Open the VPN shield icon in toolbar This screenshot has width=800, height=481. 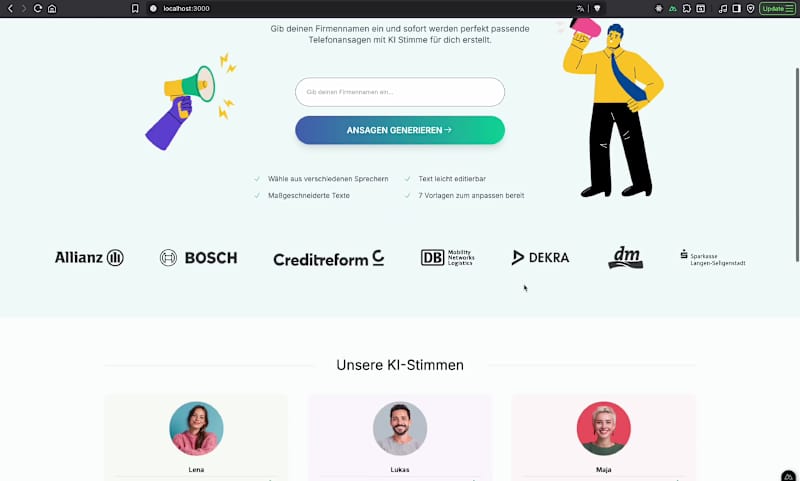pyautogui.click(x=751, y=9)
